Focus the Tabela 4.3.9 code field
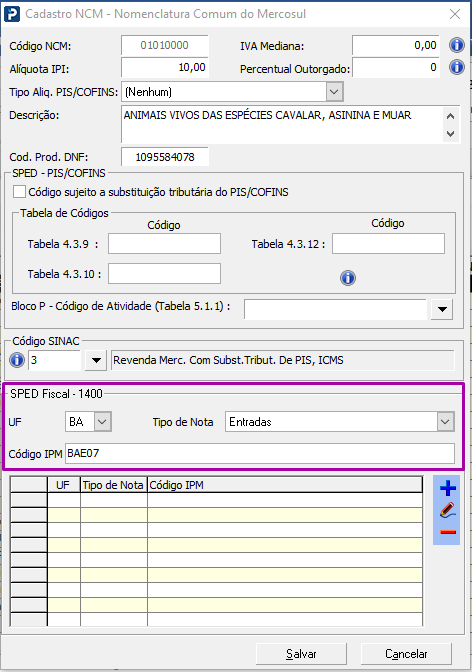This screenshot has width=472, height=672. pos(164,243)
